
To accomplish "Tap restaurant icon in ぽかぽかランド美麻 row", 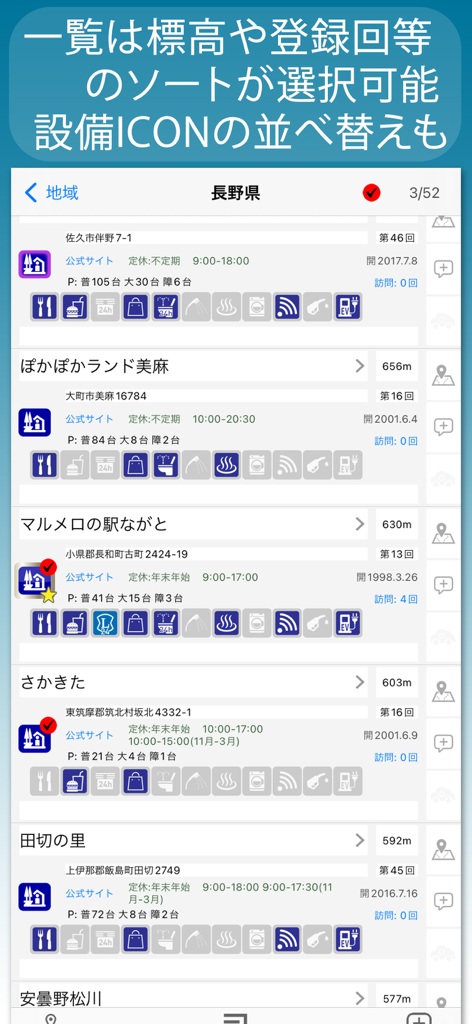I will click(x=44, y=465).
